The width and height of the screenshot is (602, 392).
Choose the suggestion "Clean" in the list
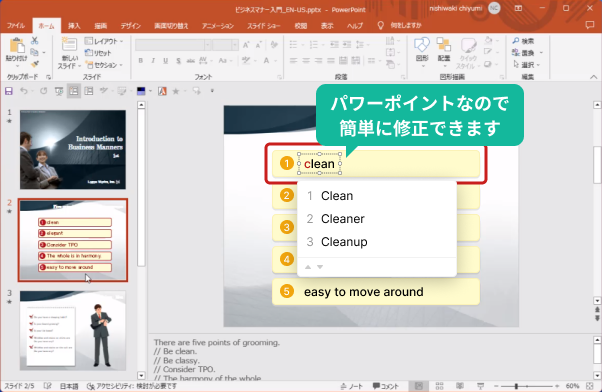pos(377,196)
